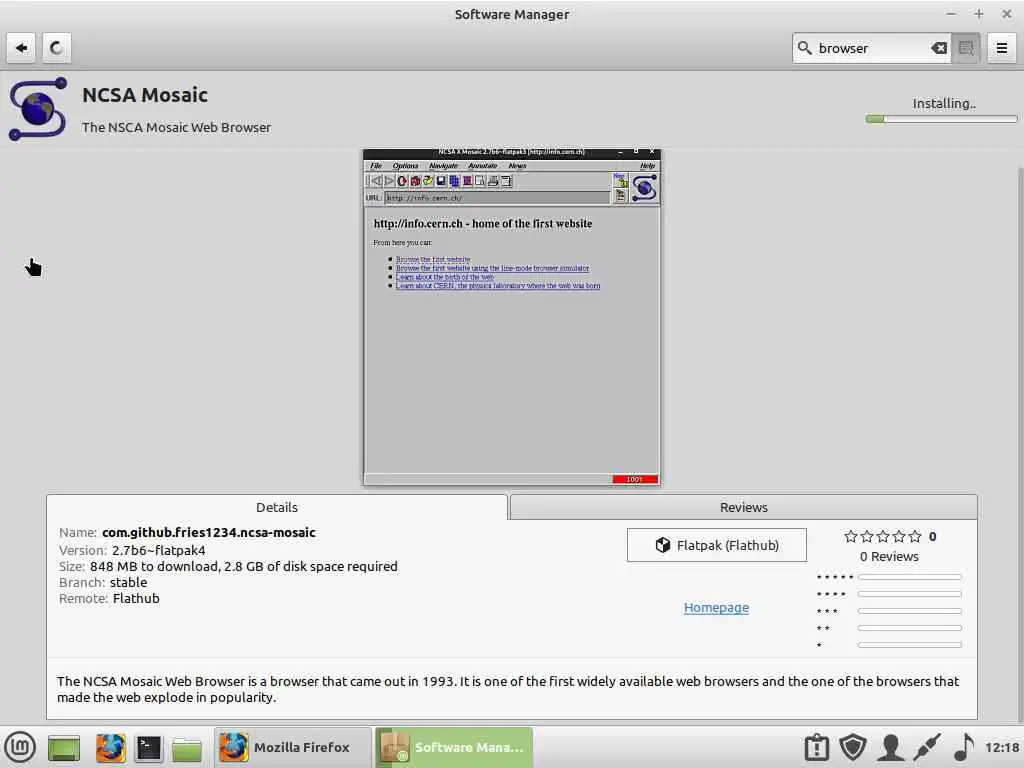Toggle the search-in-descriptions icon button

pos(966,48)
